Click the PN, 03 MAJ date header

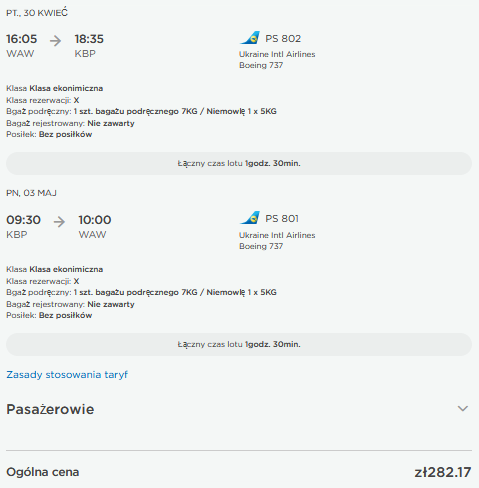click(32, 193)
